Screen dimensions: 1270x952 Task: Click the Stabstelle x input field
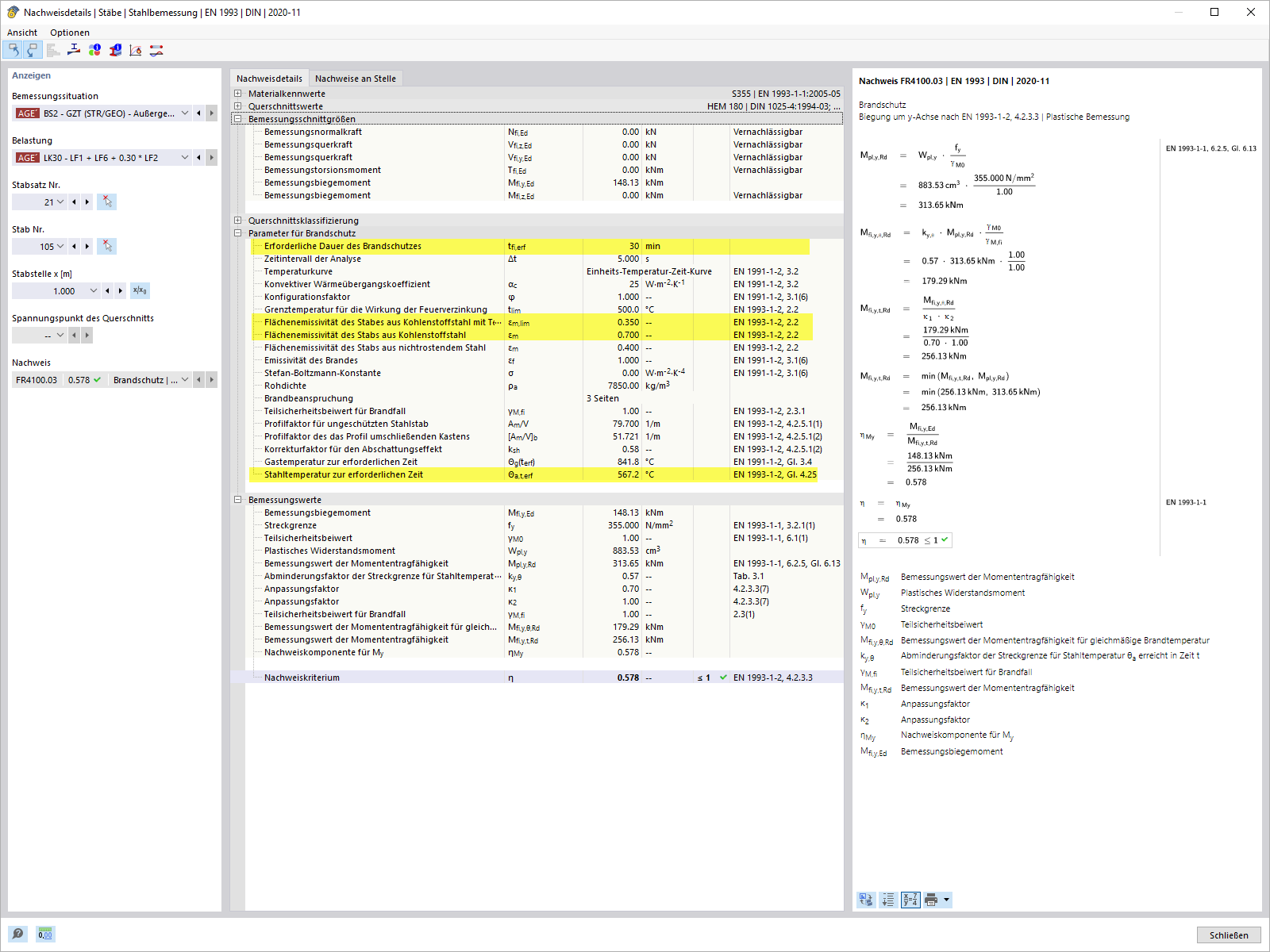[56, 290]
